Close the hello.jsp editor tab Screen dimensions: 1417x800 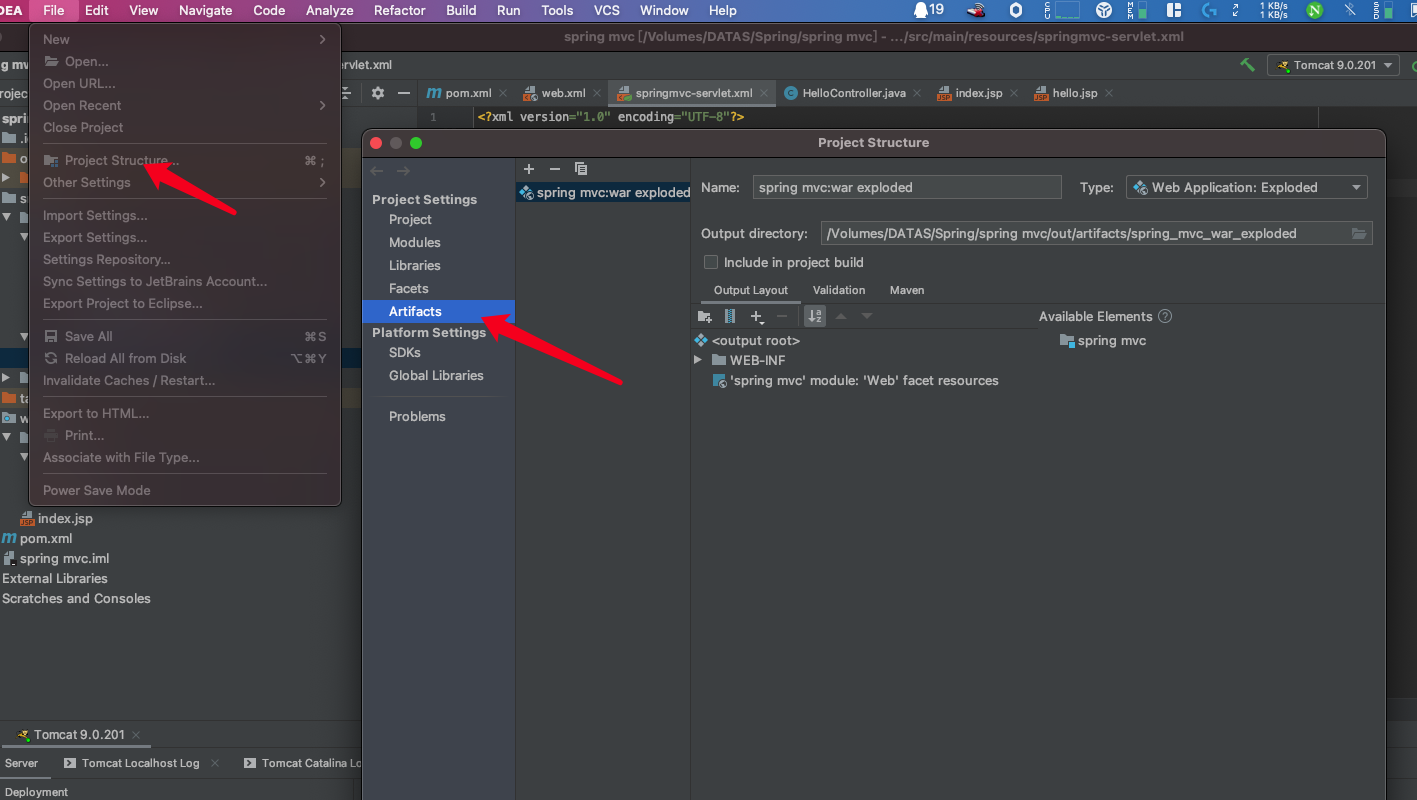tap(1108, 93)
